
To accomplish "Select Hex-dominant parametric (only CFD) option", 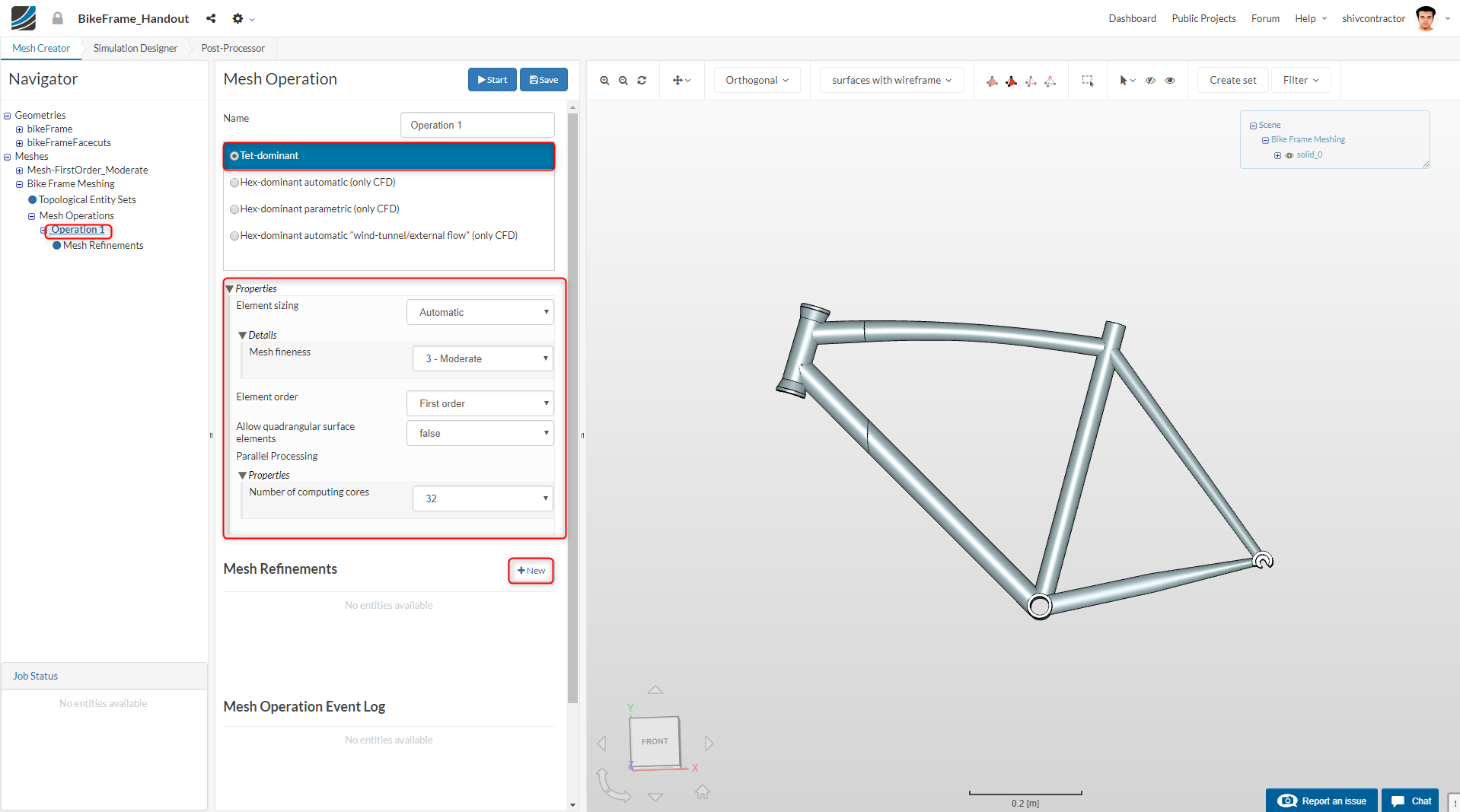I will 234,209.
